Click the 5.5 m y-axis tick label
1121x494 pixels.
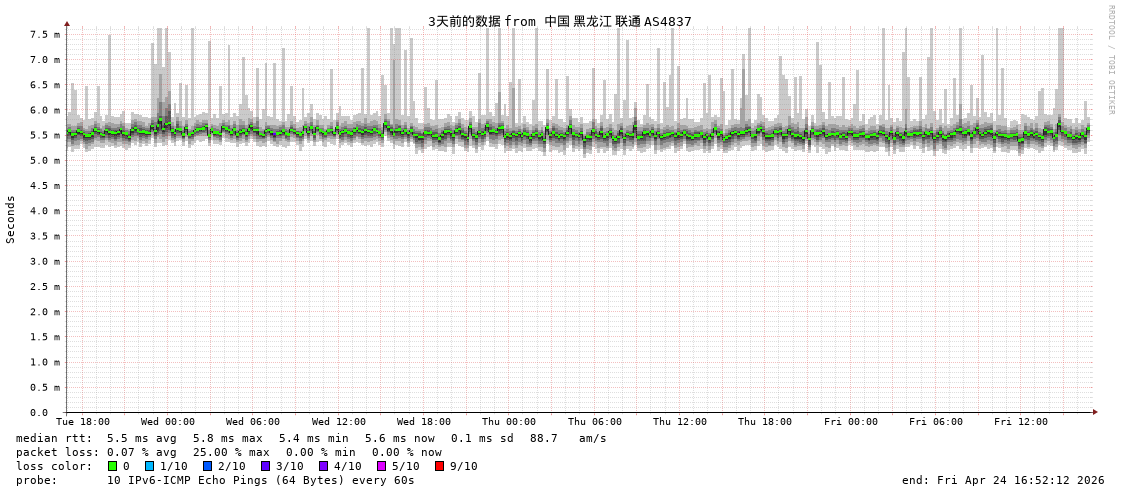[45, 135]
